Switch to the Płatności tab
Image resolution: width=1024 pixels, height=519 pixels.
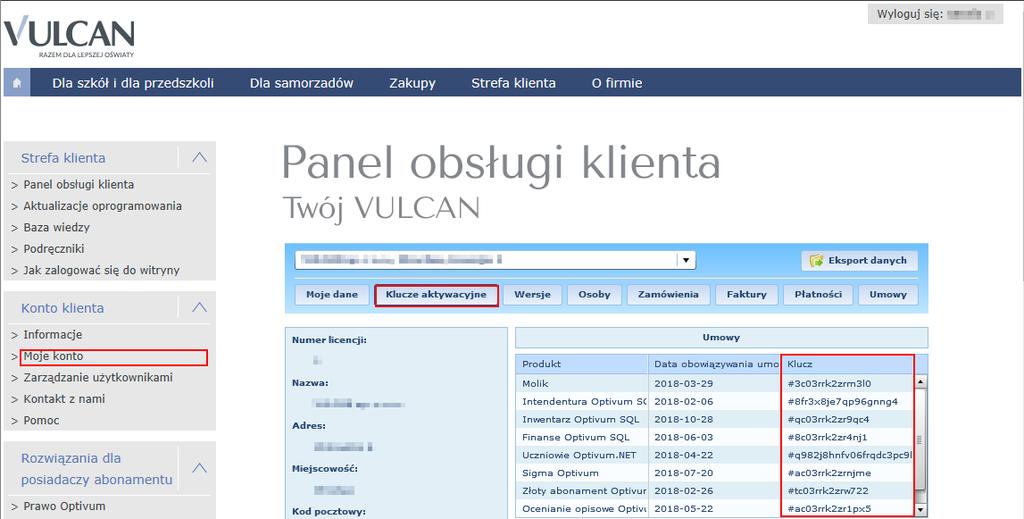point(818,294)
